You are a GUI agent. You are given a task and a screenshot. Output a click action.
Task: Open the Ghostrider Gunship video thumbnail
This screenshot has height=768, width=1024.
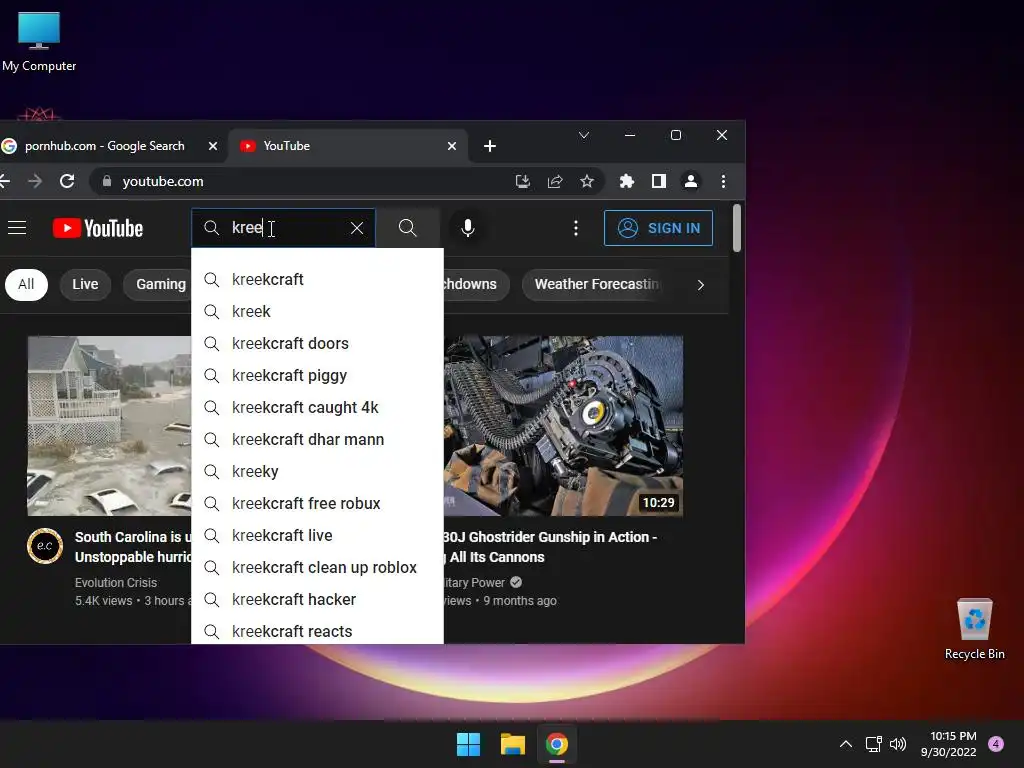(x=564, y=426)
